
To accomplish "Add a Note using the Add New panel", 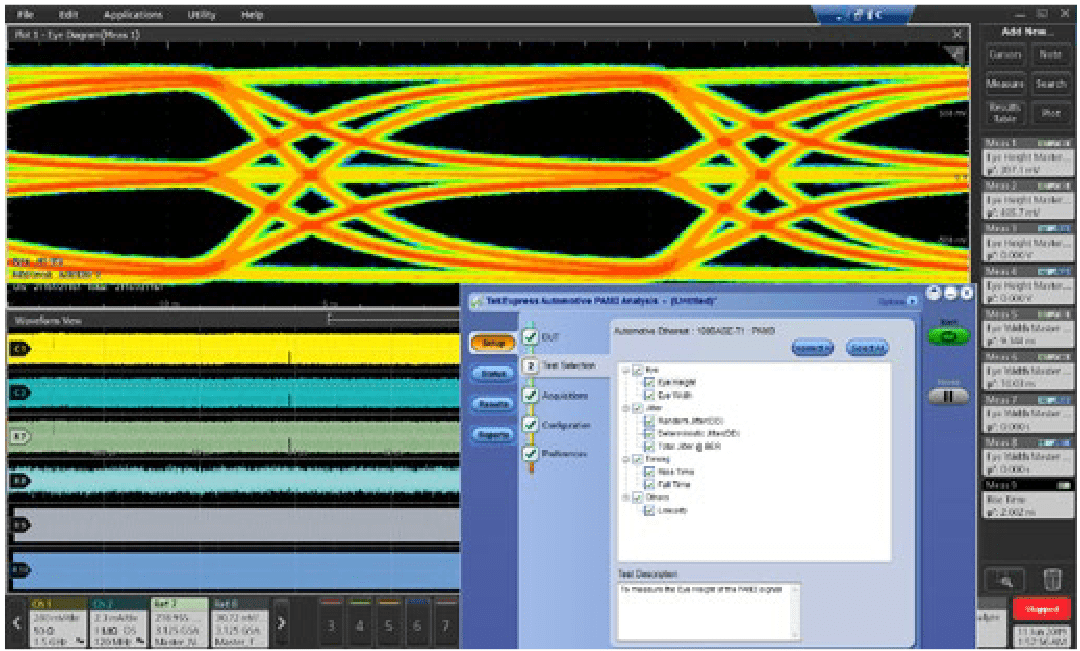I will [x=1050, y=55].
